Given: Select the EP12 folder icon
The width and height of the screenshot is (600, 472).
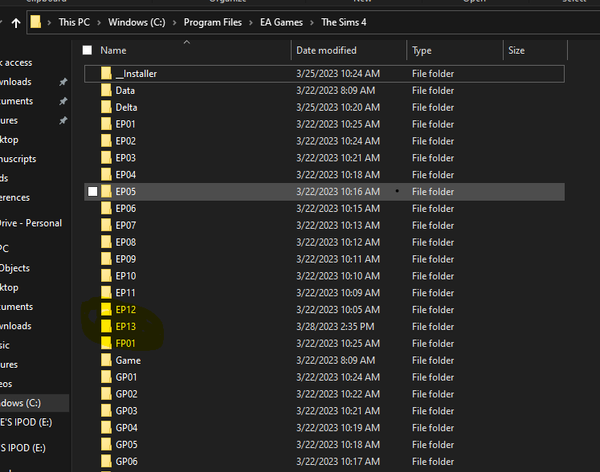Looking at the screenshot, I should pyautogui.click(x=106, y=309).
